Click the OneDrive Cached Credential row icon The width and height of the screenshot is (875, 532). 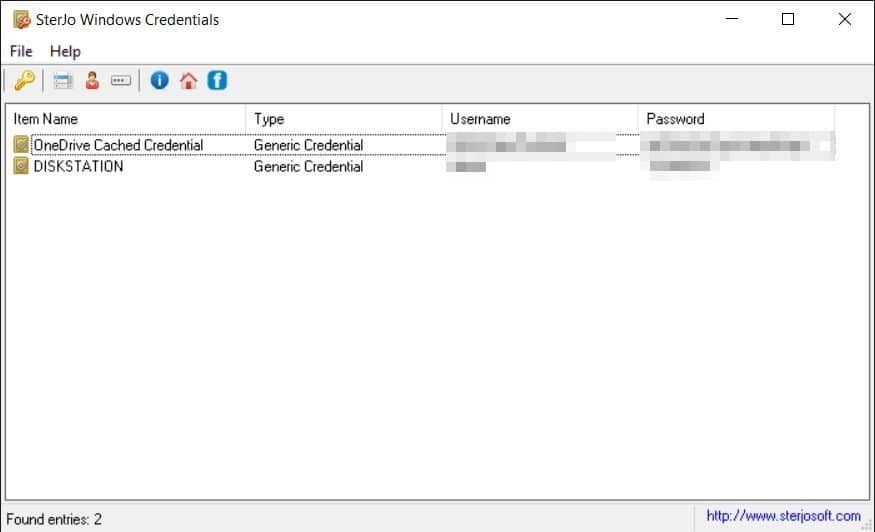21,145
